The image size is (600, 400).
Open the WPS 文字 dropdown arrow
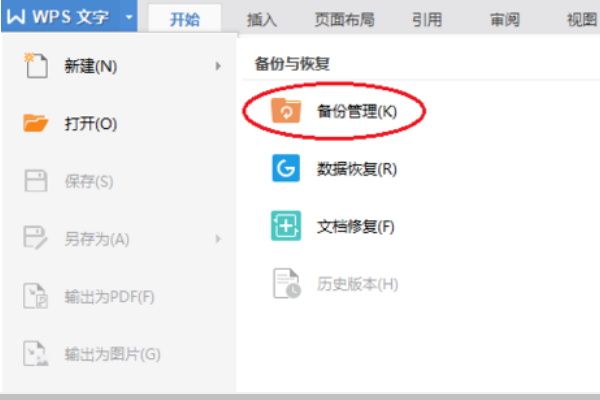click(x=129, y=17)
